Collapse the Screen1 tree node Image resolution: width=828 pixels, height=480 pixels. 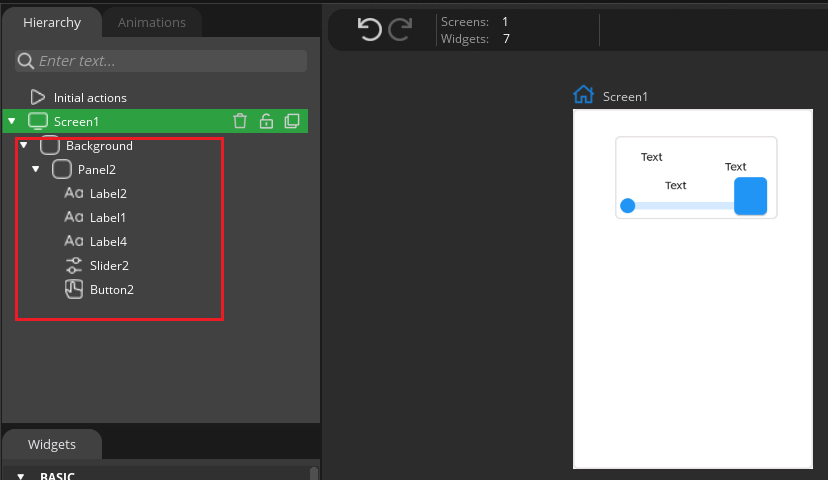coord(12,121)
